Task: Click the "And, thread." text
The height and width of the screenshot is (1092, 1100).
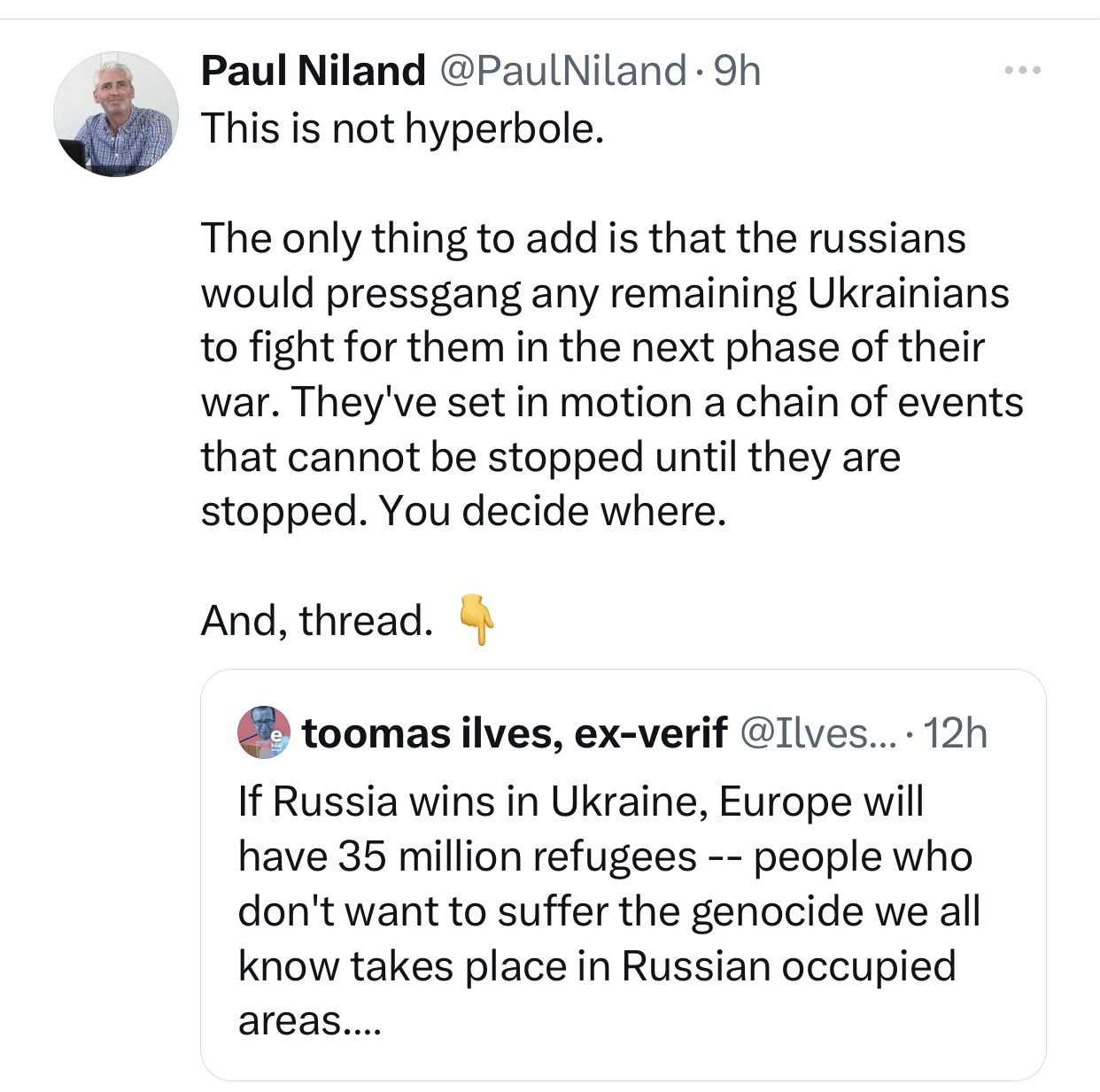Action: pyautogui.click(x=316, y=621)
